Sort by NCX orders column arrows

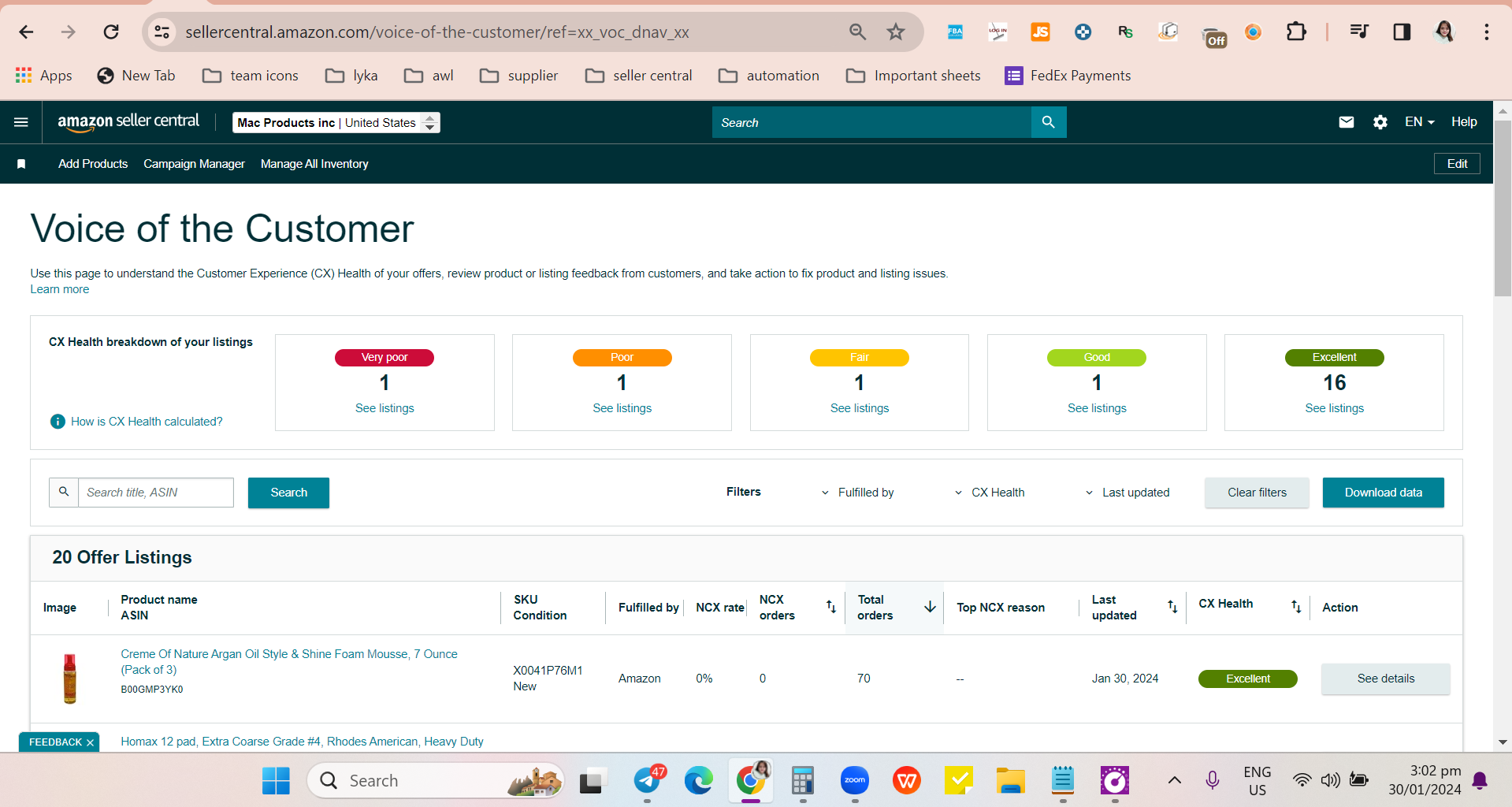tap(831, 606)
